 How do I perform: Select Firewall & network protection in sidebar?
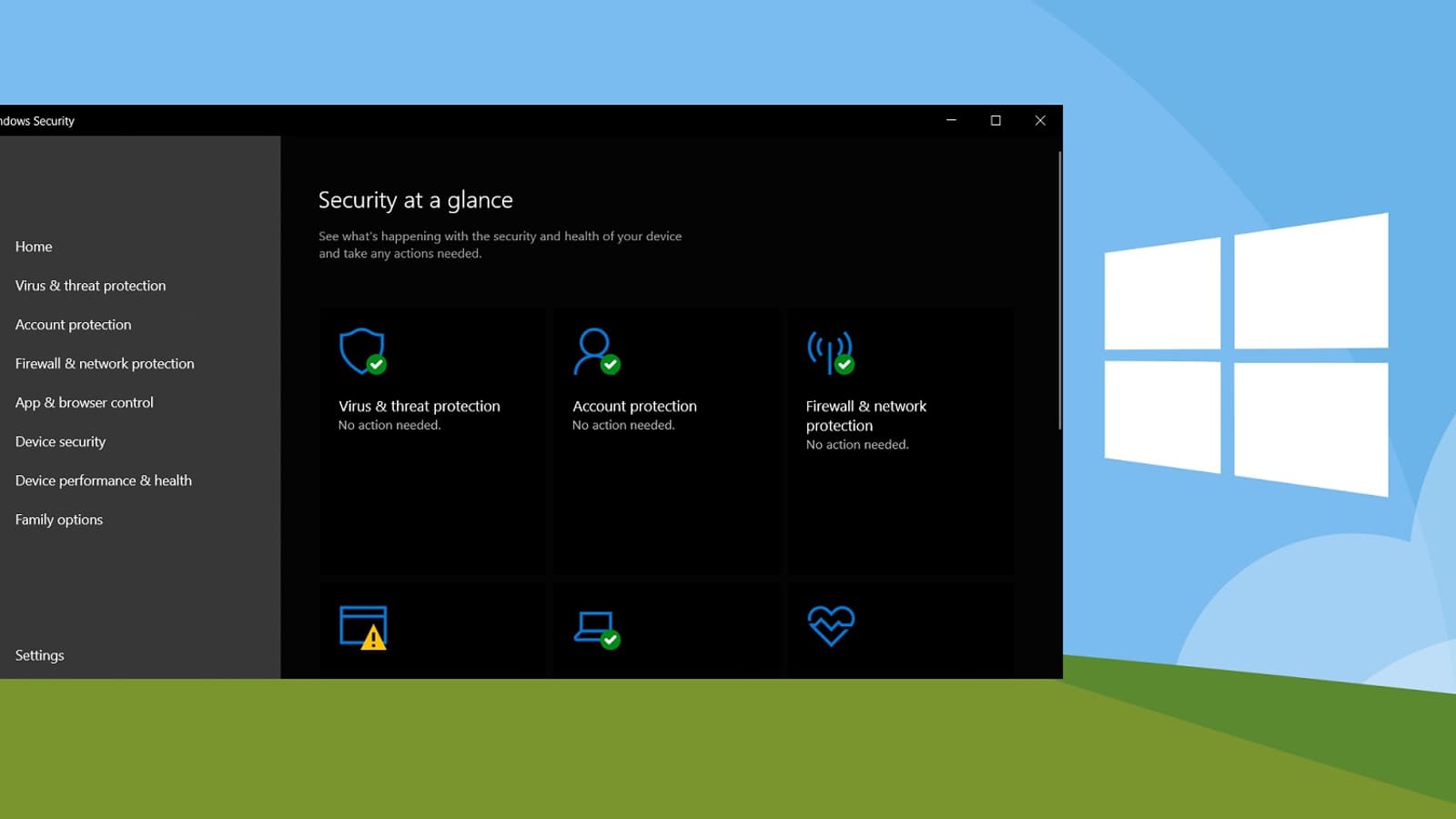105,364
